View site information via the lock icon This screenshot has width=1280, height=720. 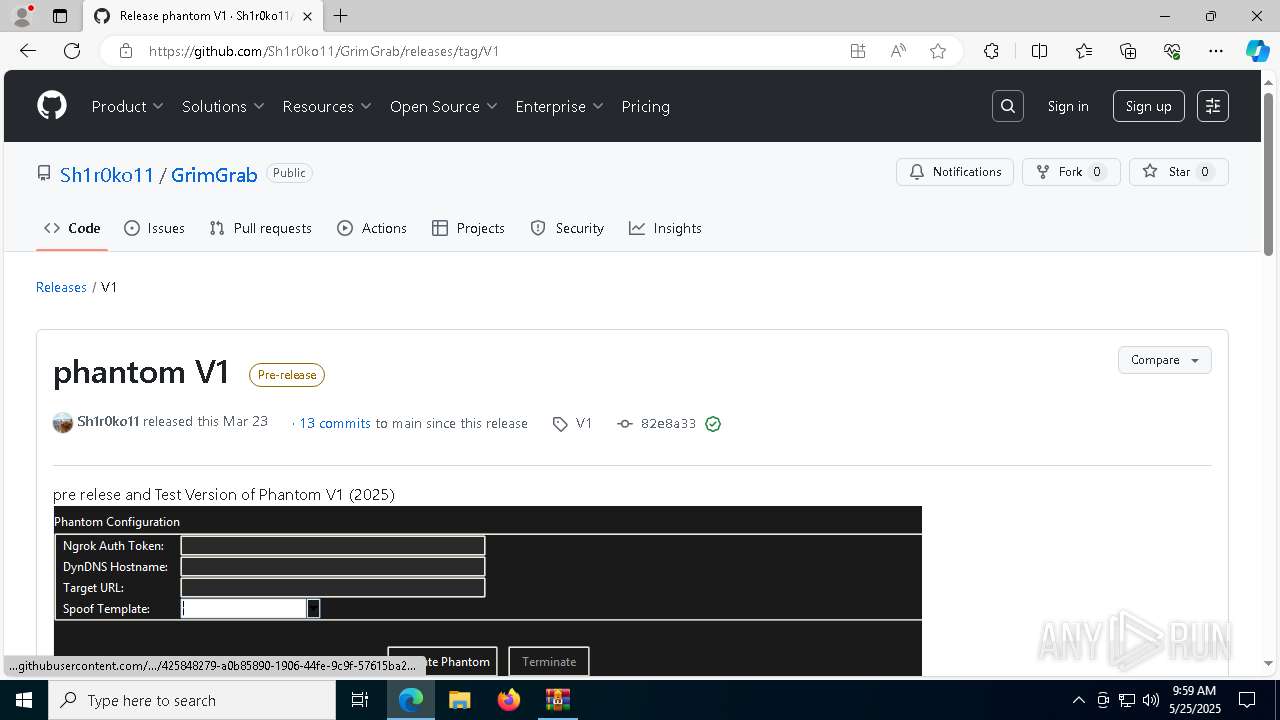(126, 51)
